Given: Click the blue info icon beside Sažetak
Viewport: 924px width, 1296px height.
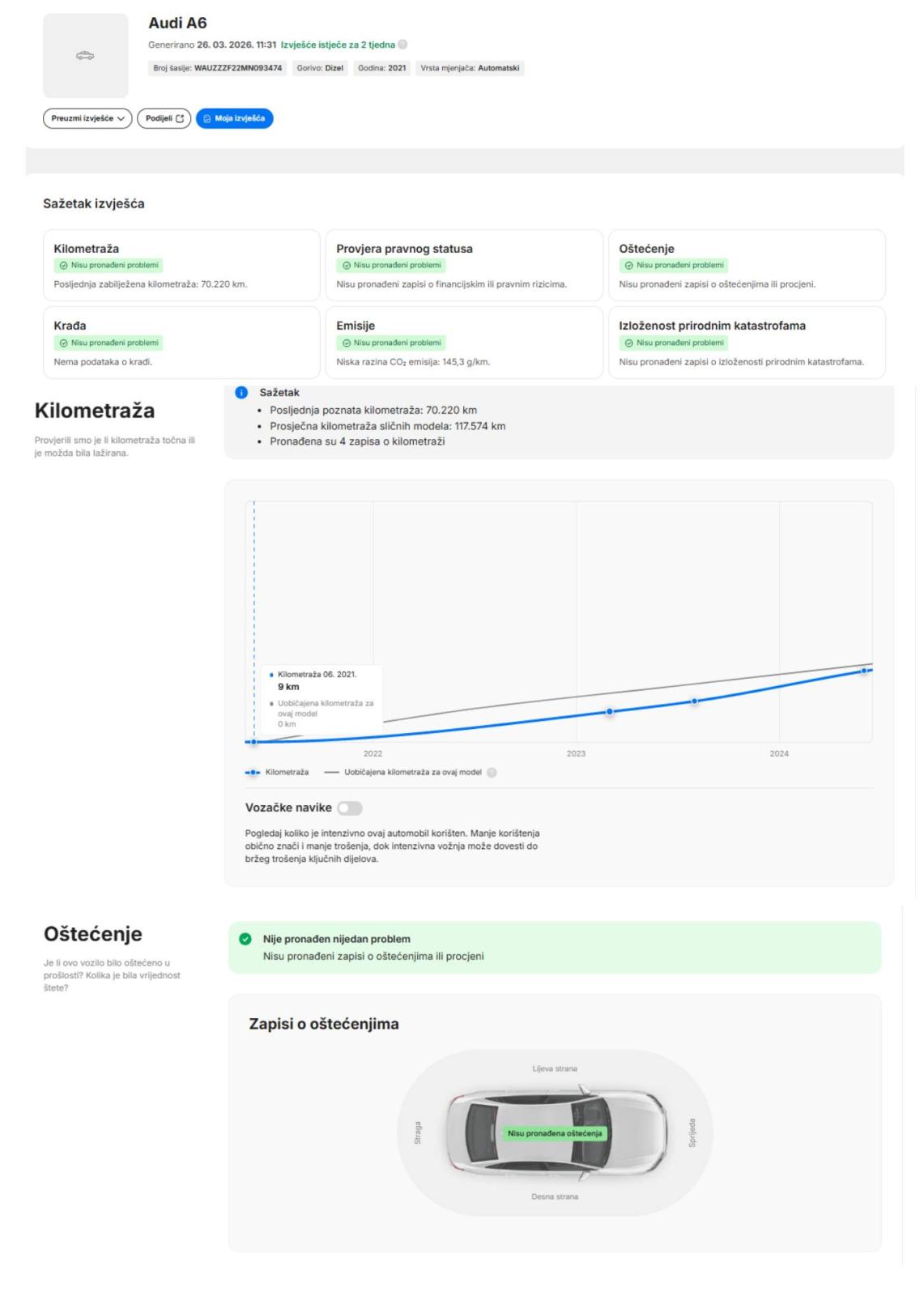Looking at the screenshot, I should point(241,393).
